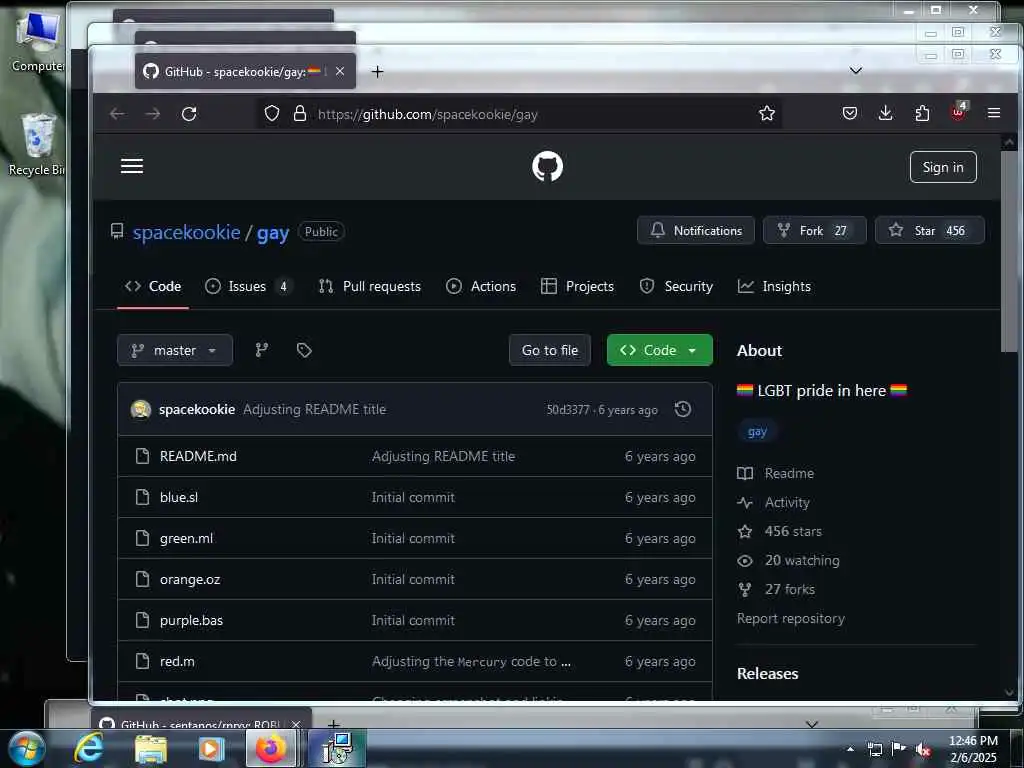View tags using the tag icon
1024x768 pixels.
304,350
